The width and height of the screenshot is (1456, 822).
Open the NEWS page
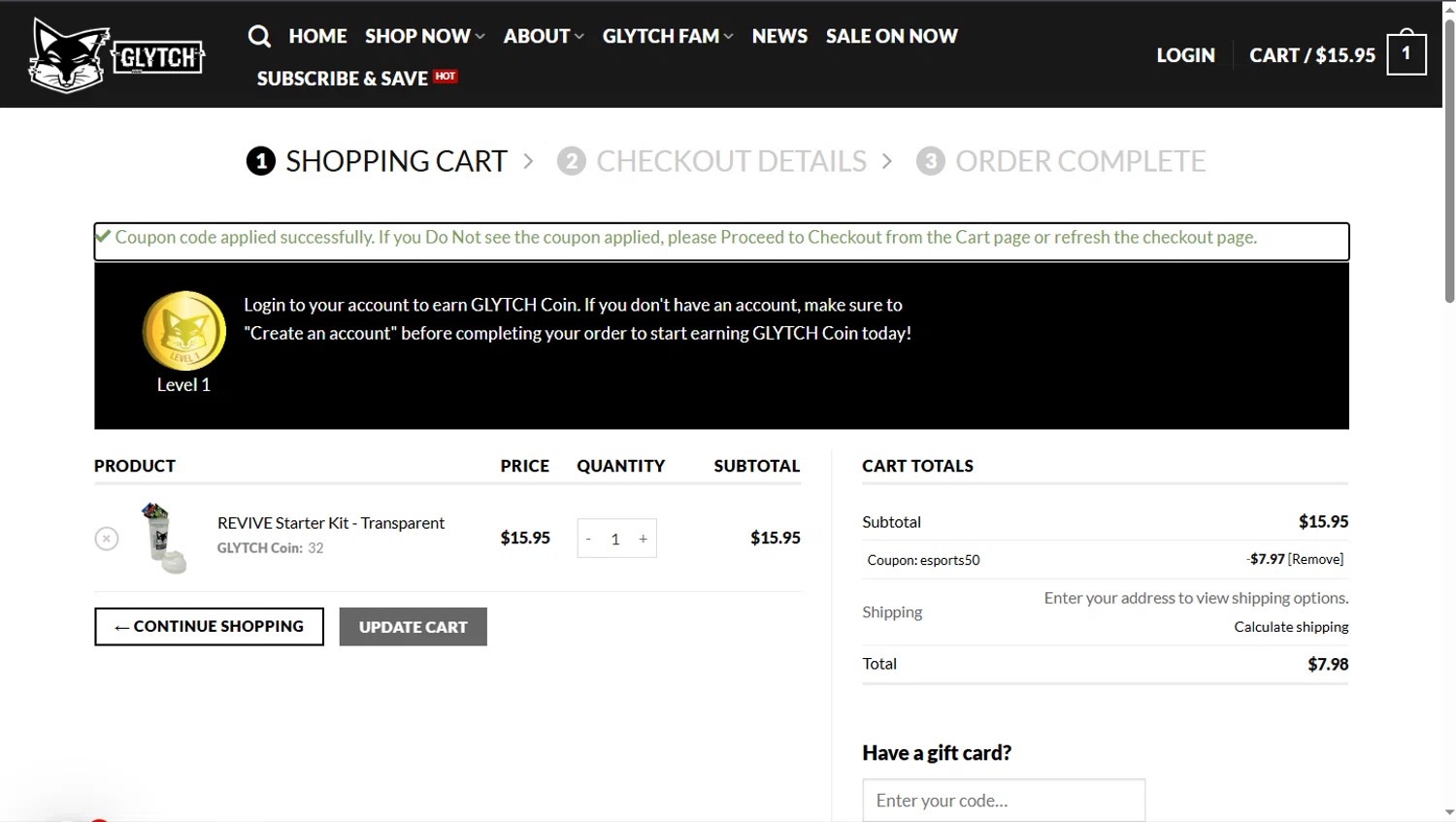779,37
